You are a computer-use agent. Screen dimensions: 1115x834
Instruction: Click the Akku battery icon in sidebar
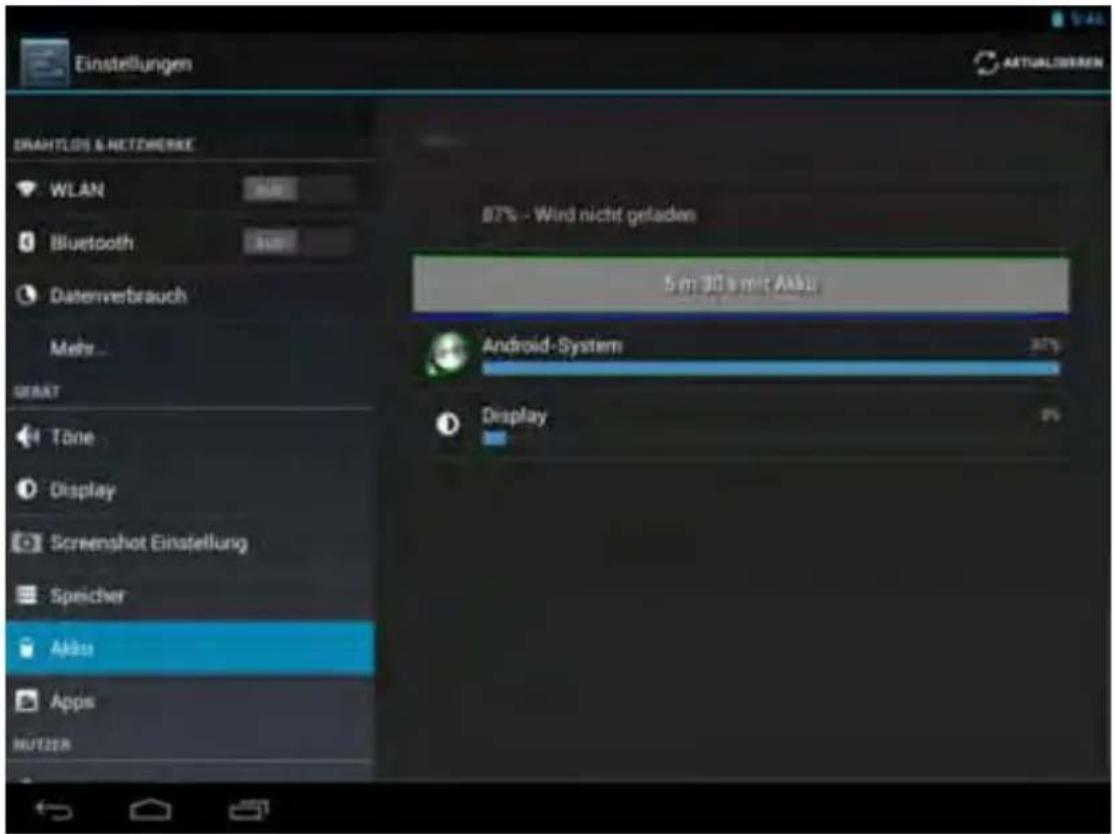tap(26, 648)
